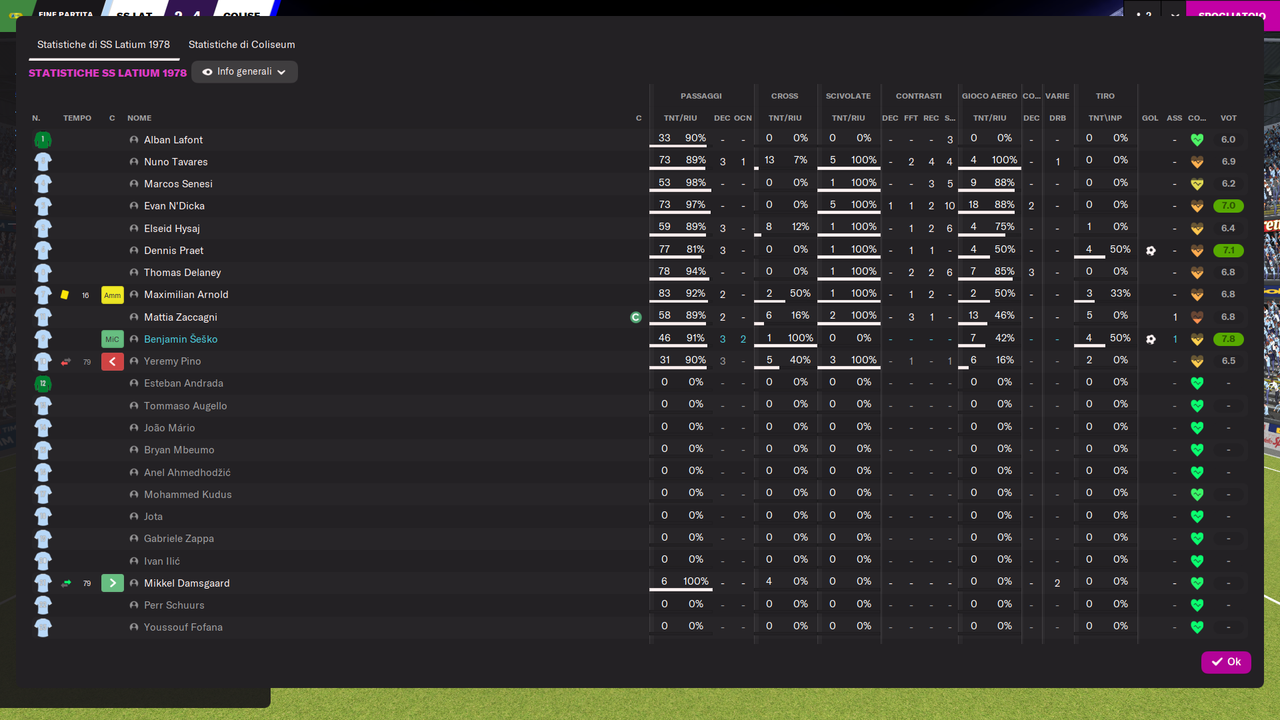Select the Bryan Mbeumo row name

click(179, 450)
